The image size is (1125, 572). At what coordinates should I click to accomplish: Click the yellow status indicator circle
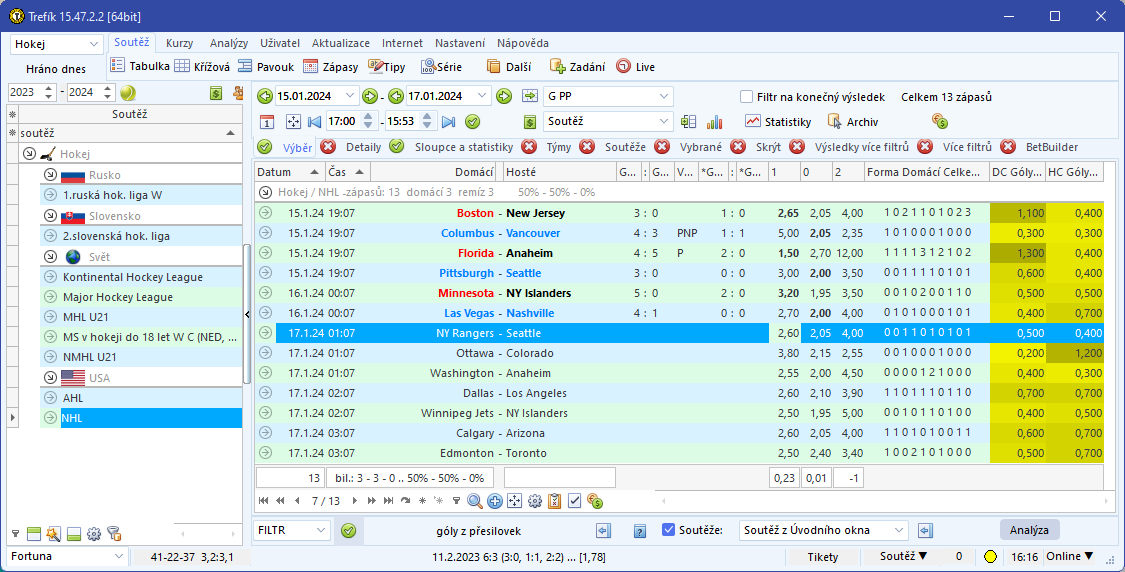tap(990, 556)
